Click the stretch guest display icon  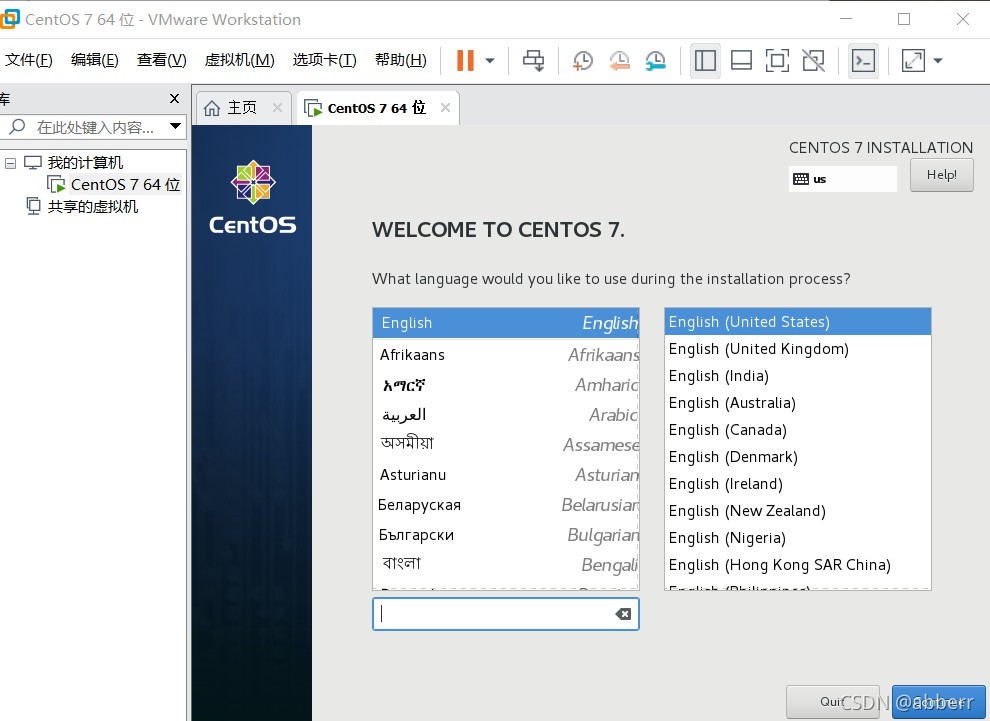[913, 61]
